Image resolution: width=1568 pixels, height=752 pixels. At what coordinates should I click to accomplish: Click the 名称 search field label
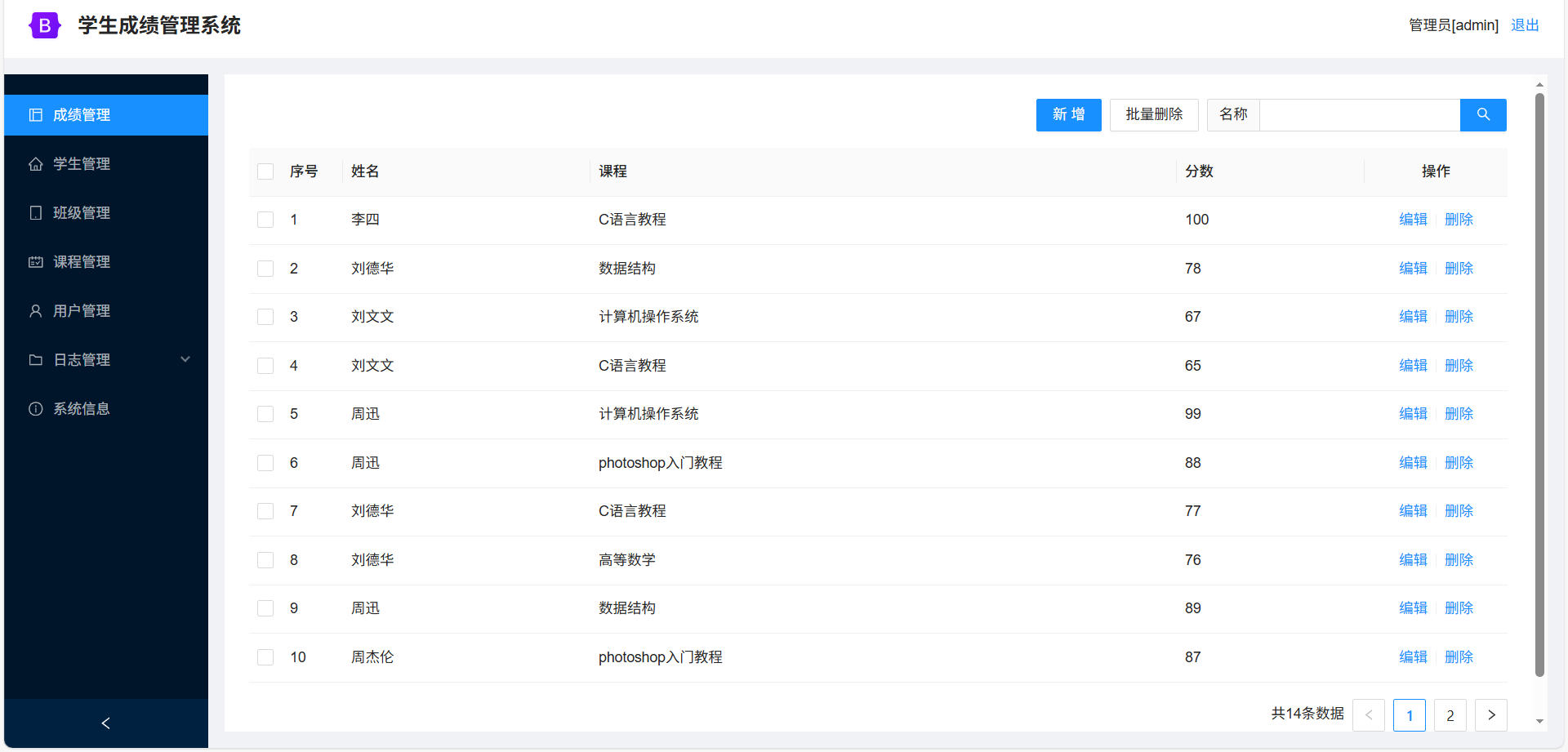click(1233, 115)
